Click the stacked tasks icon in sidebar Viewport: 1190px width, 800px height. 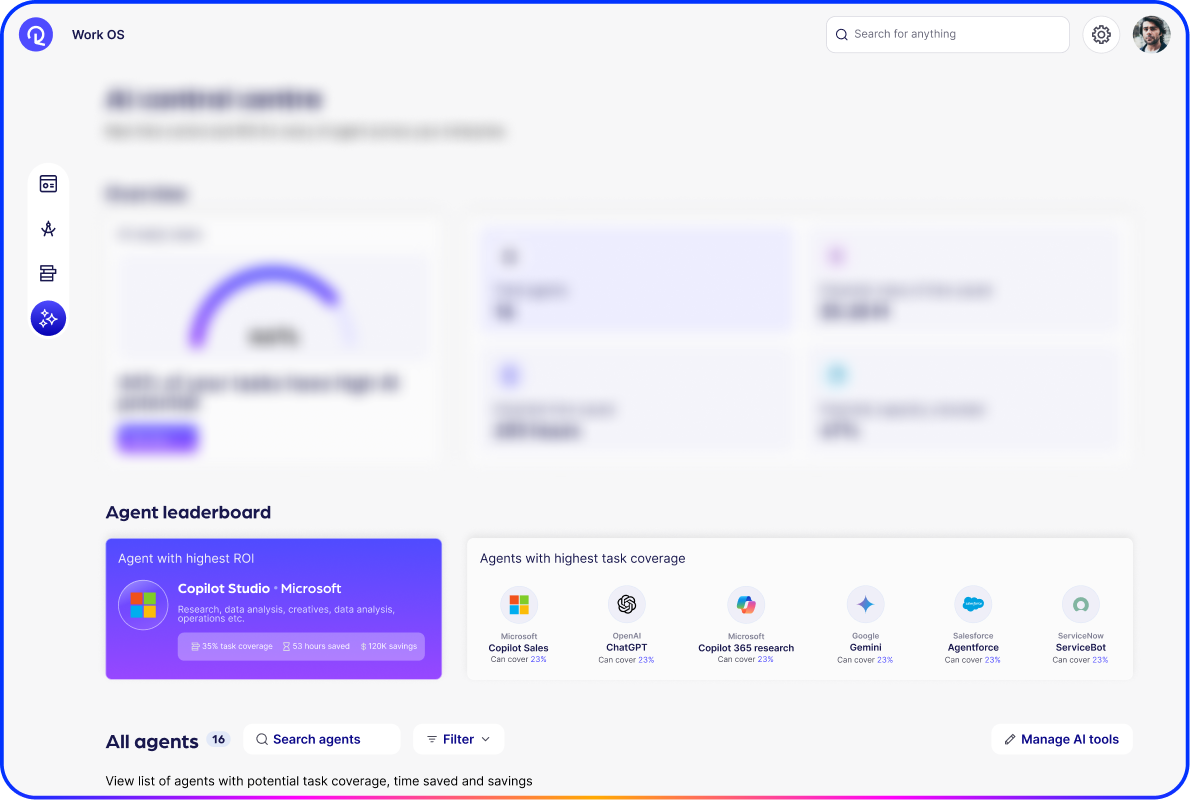tap(48, 273)
